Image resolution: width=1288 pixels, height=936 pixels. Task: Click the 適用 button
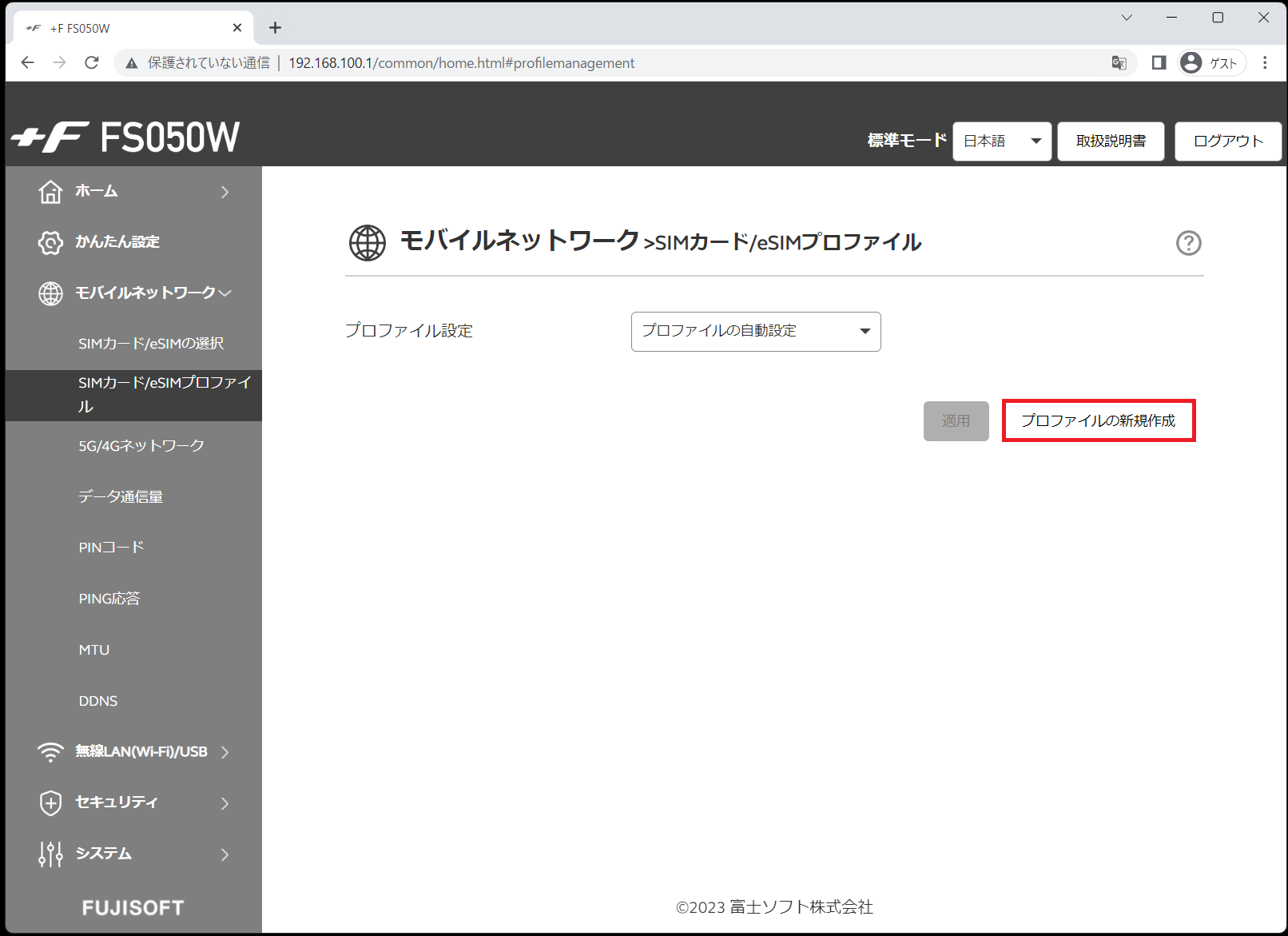(x=956, y=420)
